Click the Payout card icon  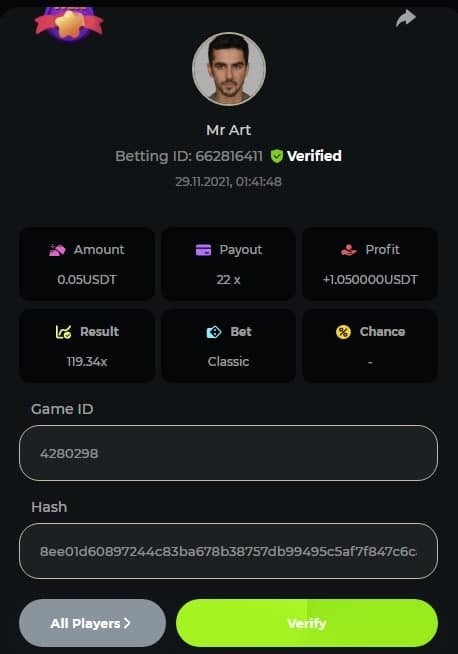tap(203, 250)
